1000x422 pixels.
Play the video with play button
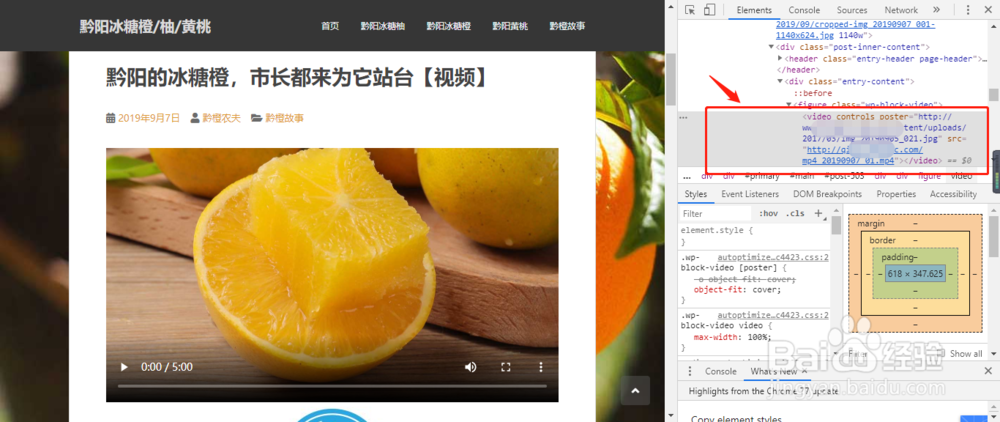pyautogui.click(x=124, y=367)
